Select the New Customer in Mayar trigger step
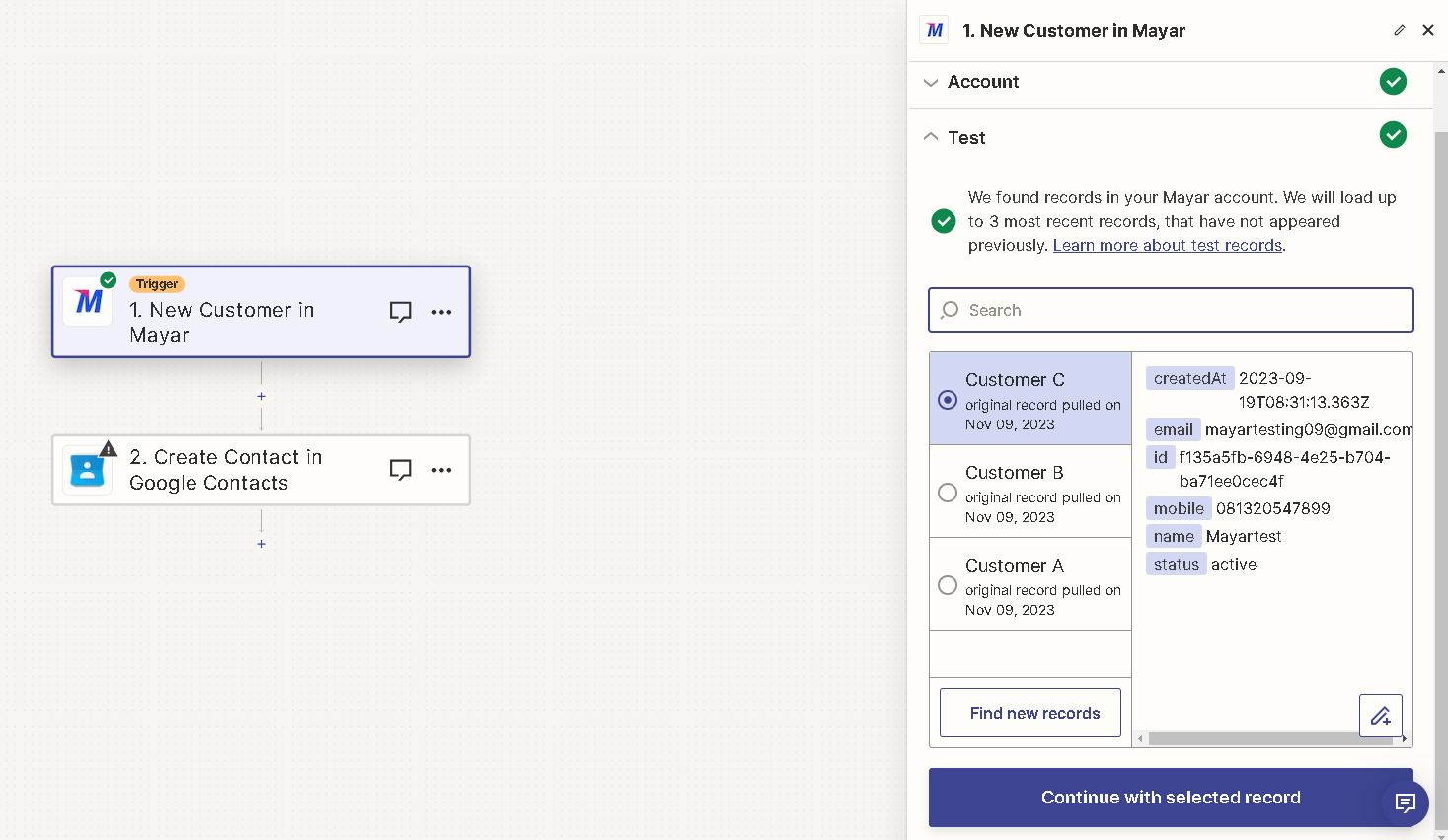This screenshot has height=840, width=1448. tap(261, 312)
